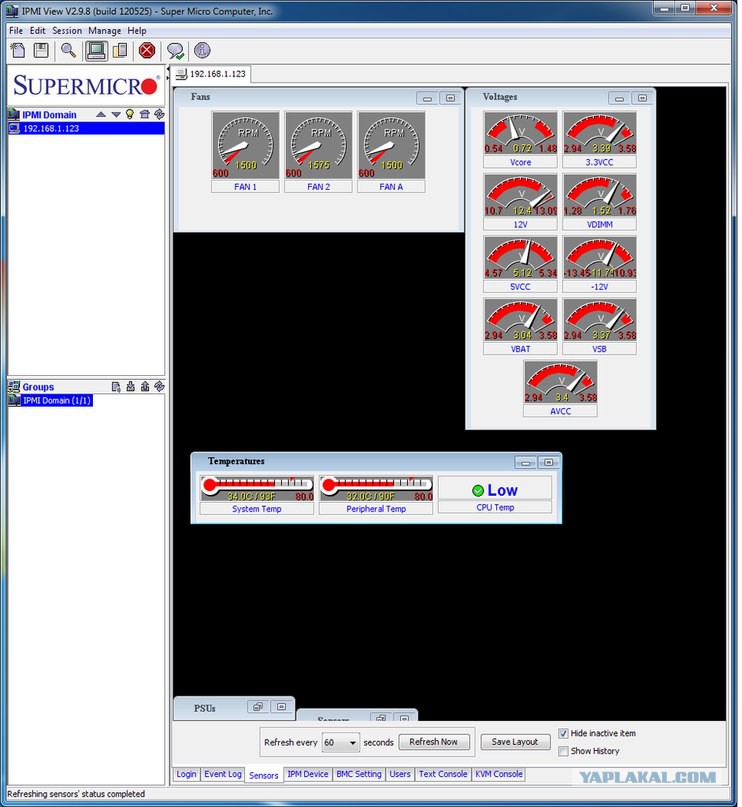Switch to the Event Log tab
Screen dimensions: 742x807
[223, 774]
